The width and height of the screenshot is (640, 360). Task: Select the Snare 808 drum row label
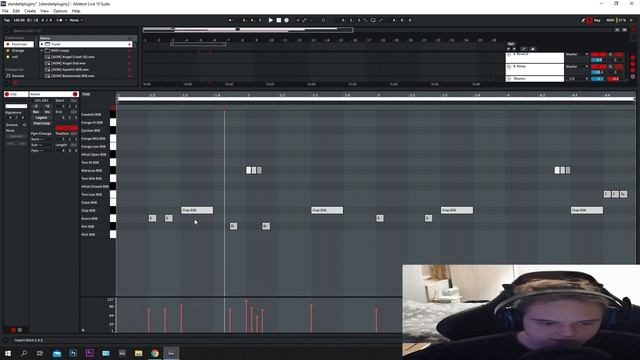point(89,219)
